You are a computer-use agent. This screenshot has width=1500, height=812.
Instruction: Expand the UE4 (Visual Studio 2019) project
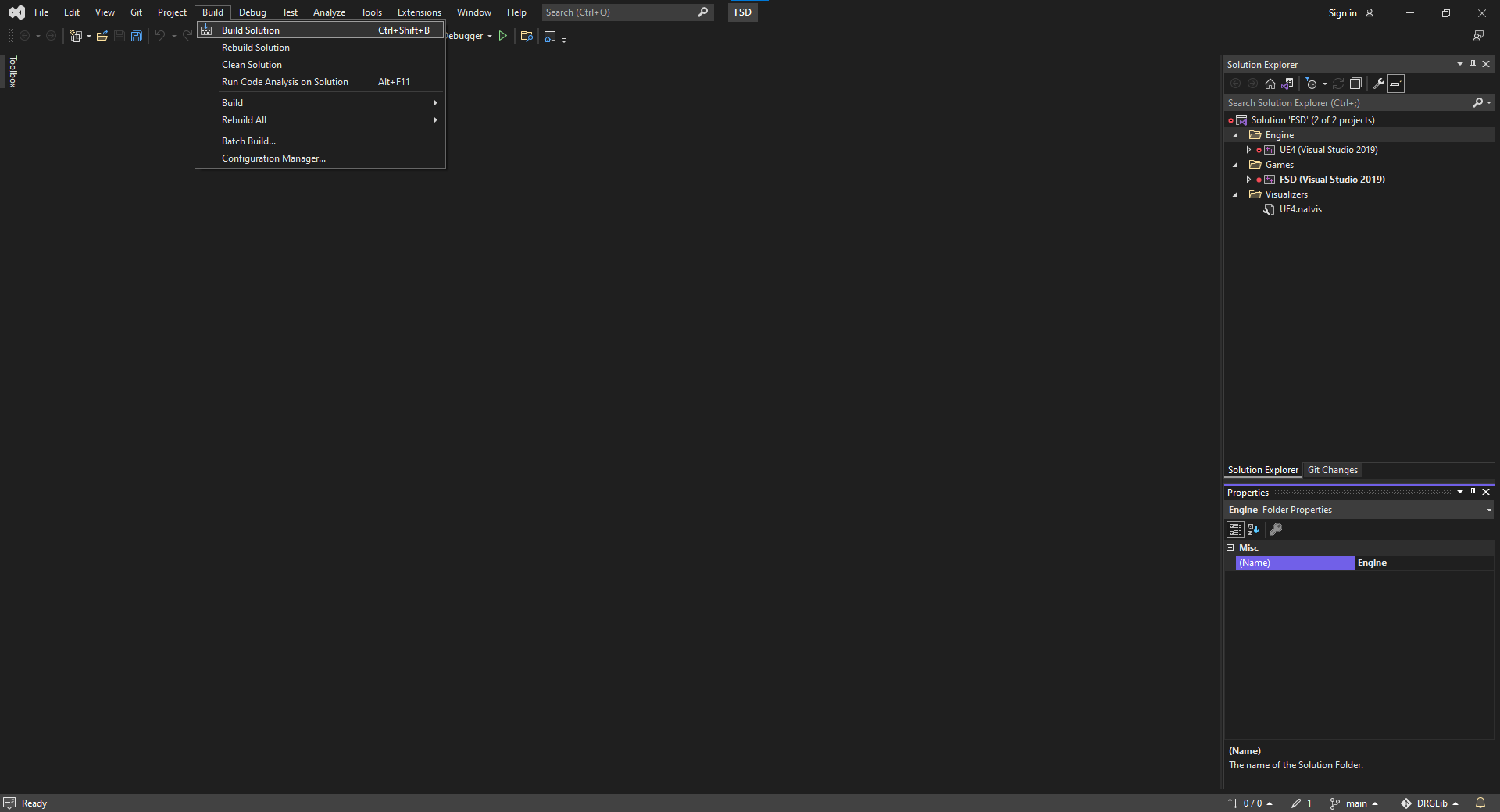coord(1248,150)
